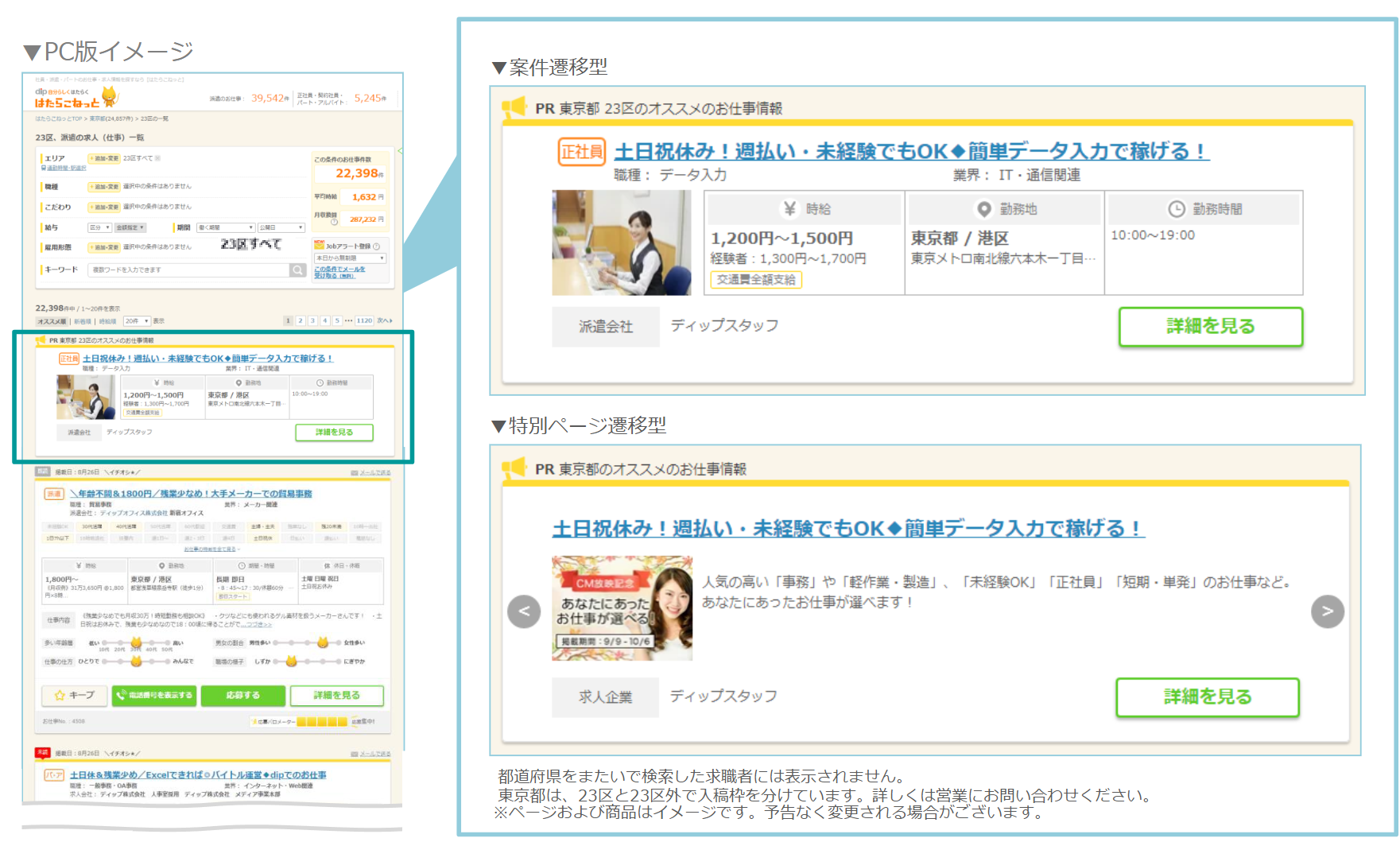This screenshot has height=842, width=1400.
Task: Click the green 応募する button
Action: [243, 695]
